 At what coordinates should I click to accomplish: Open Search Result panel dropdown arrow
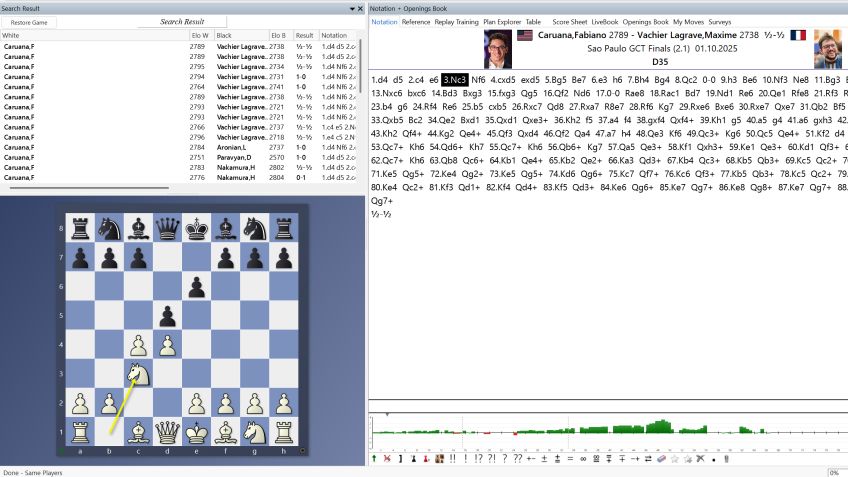tap(351, 8)
